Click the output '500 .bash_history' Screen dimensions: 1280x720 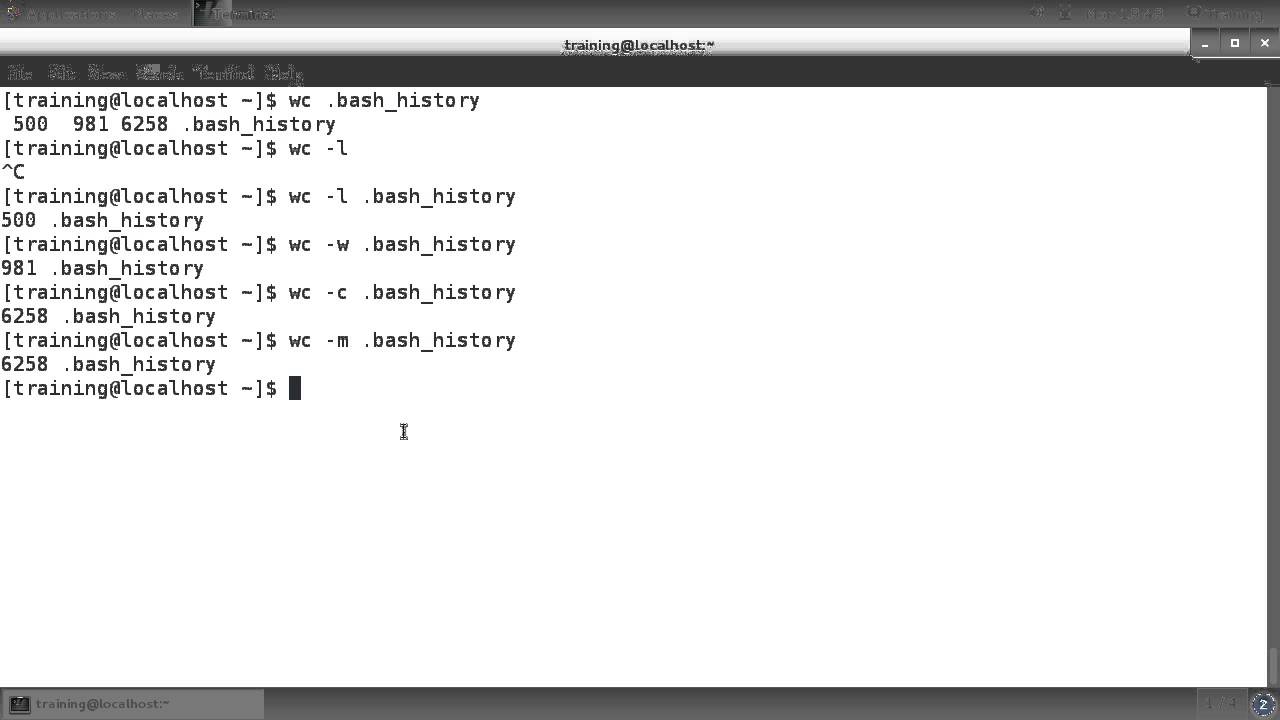tap(103, 220)
